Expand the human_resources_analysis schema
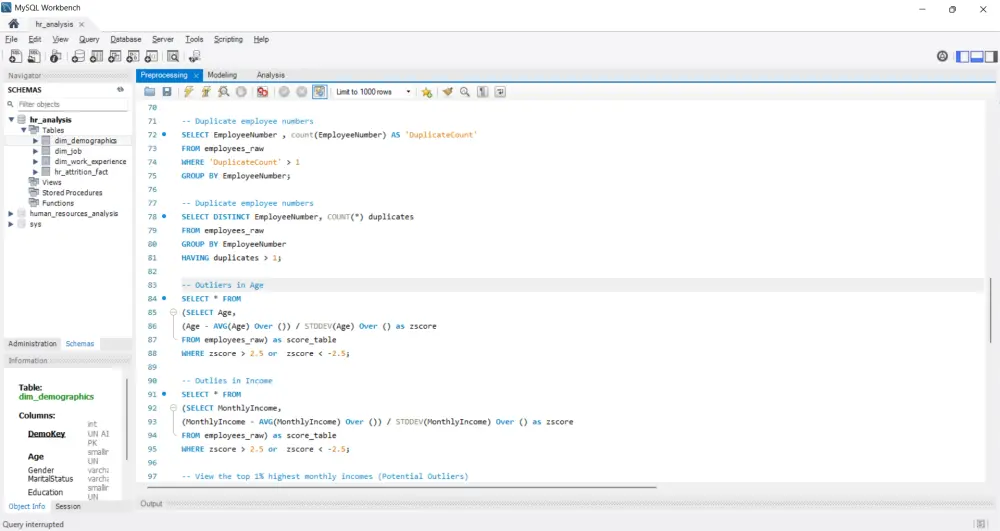This screenshot has height=531, width=1000. tap(11, 214)
